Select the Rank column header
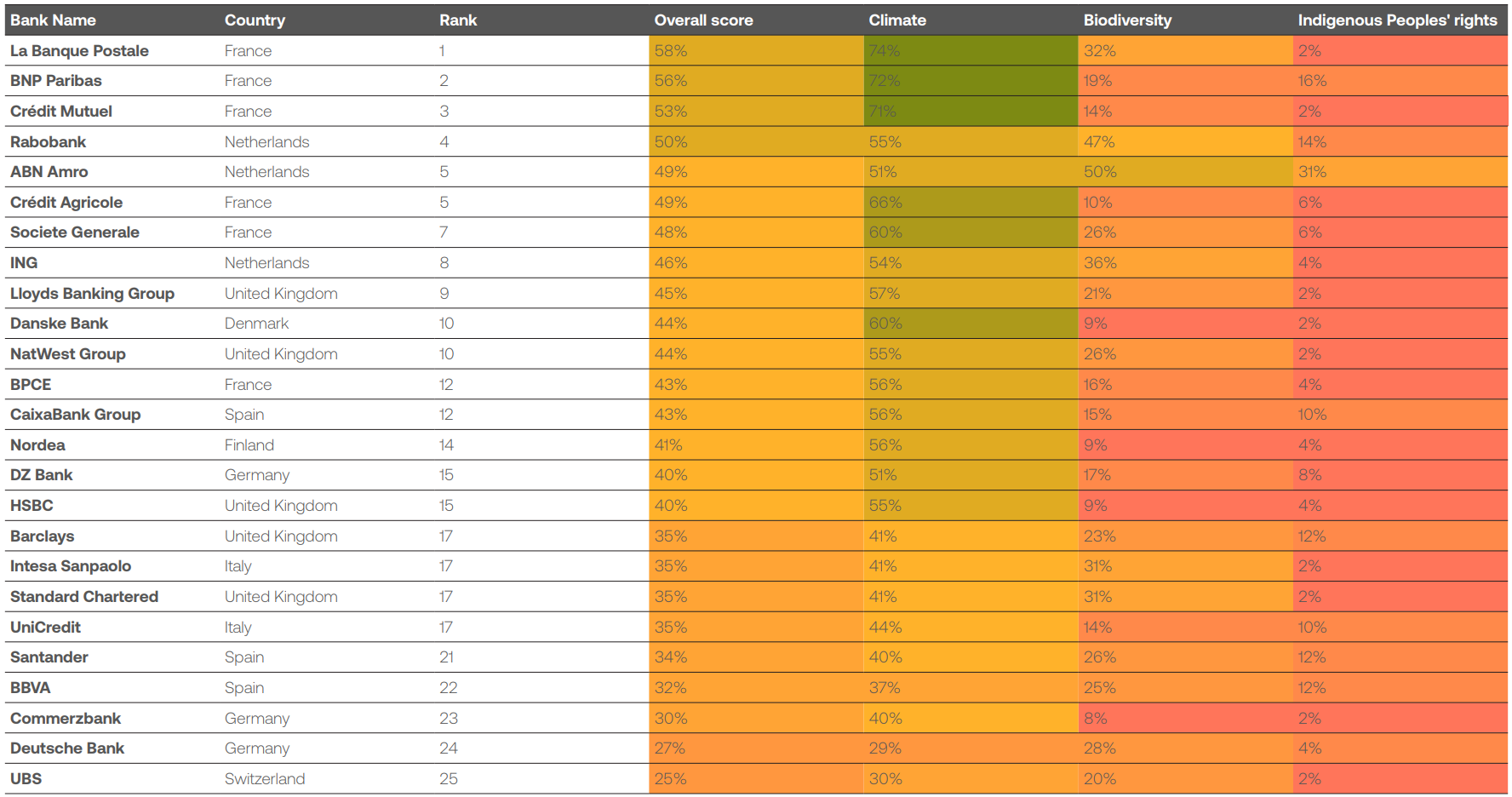 [x=458, y=20]
